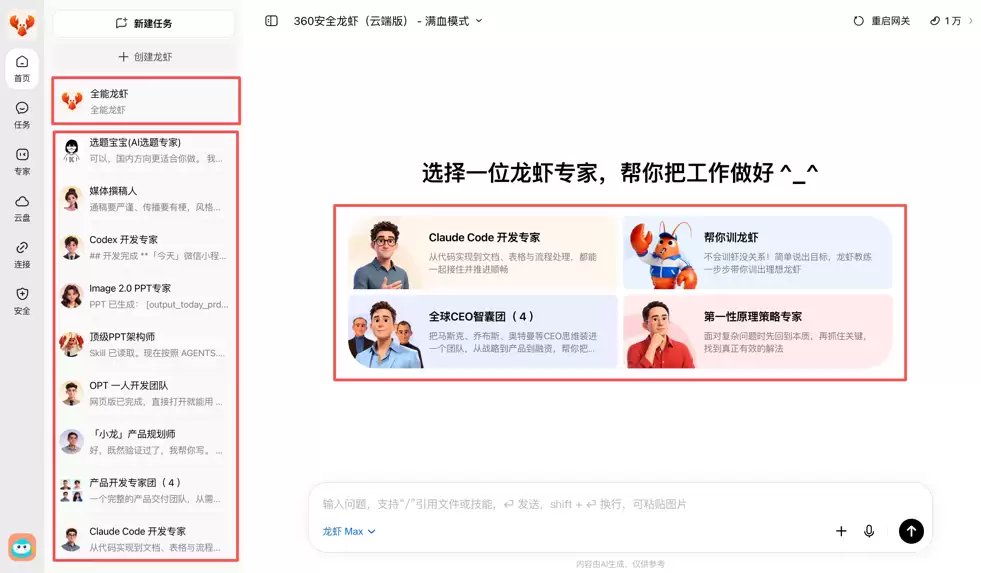Click the 产品开发专家团 group avatar
The image size is (981, 573).
71,490
